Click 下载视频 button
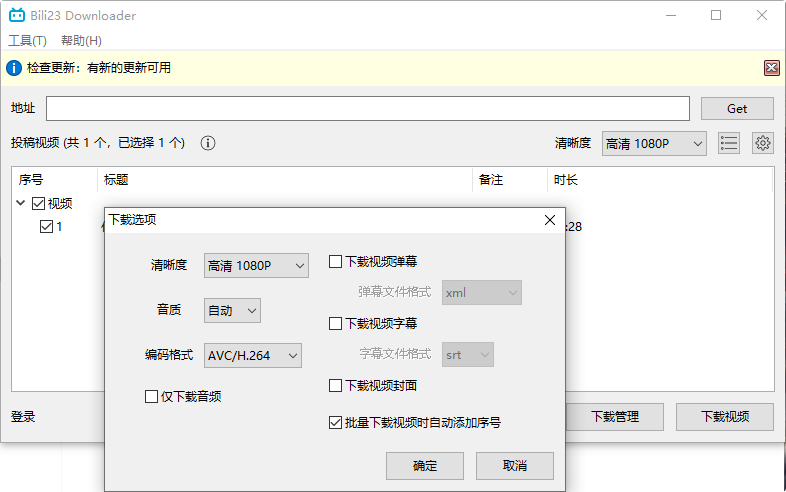786x492 pixels. [725, 417]
